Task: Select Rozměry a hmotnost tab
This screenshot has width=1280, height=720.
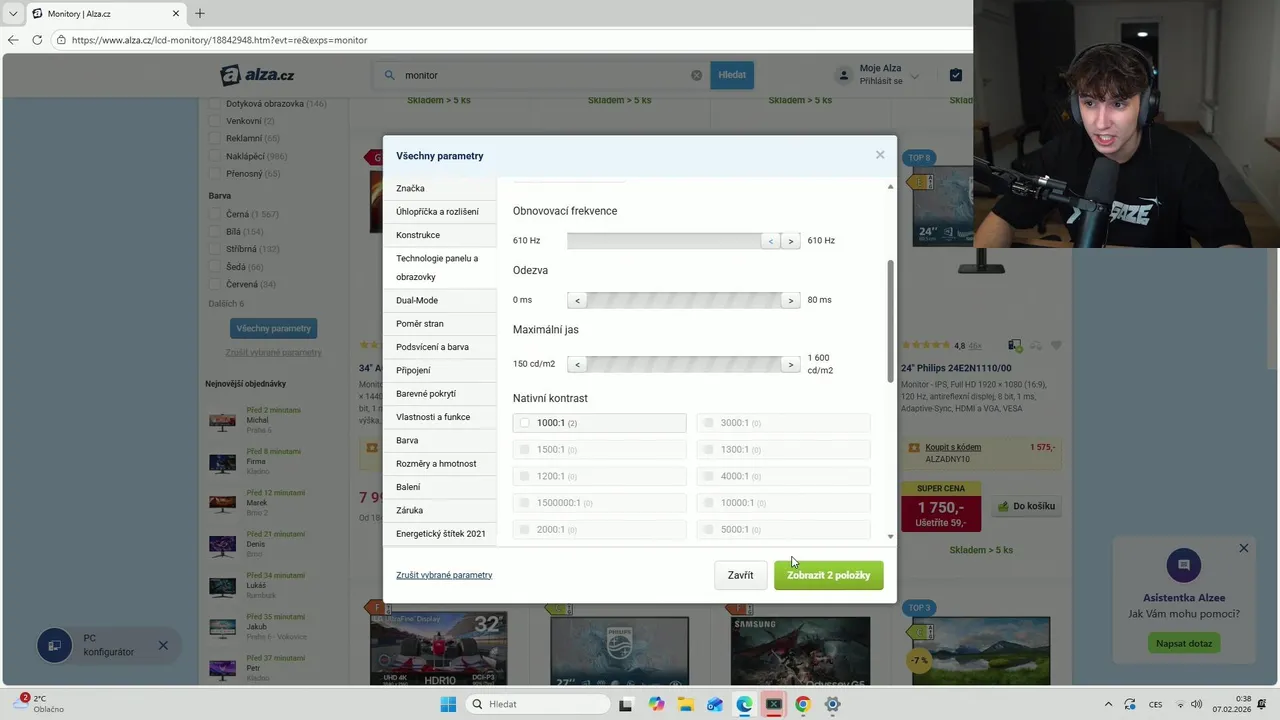Action: tap(439, 463)
